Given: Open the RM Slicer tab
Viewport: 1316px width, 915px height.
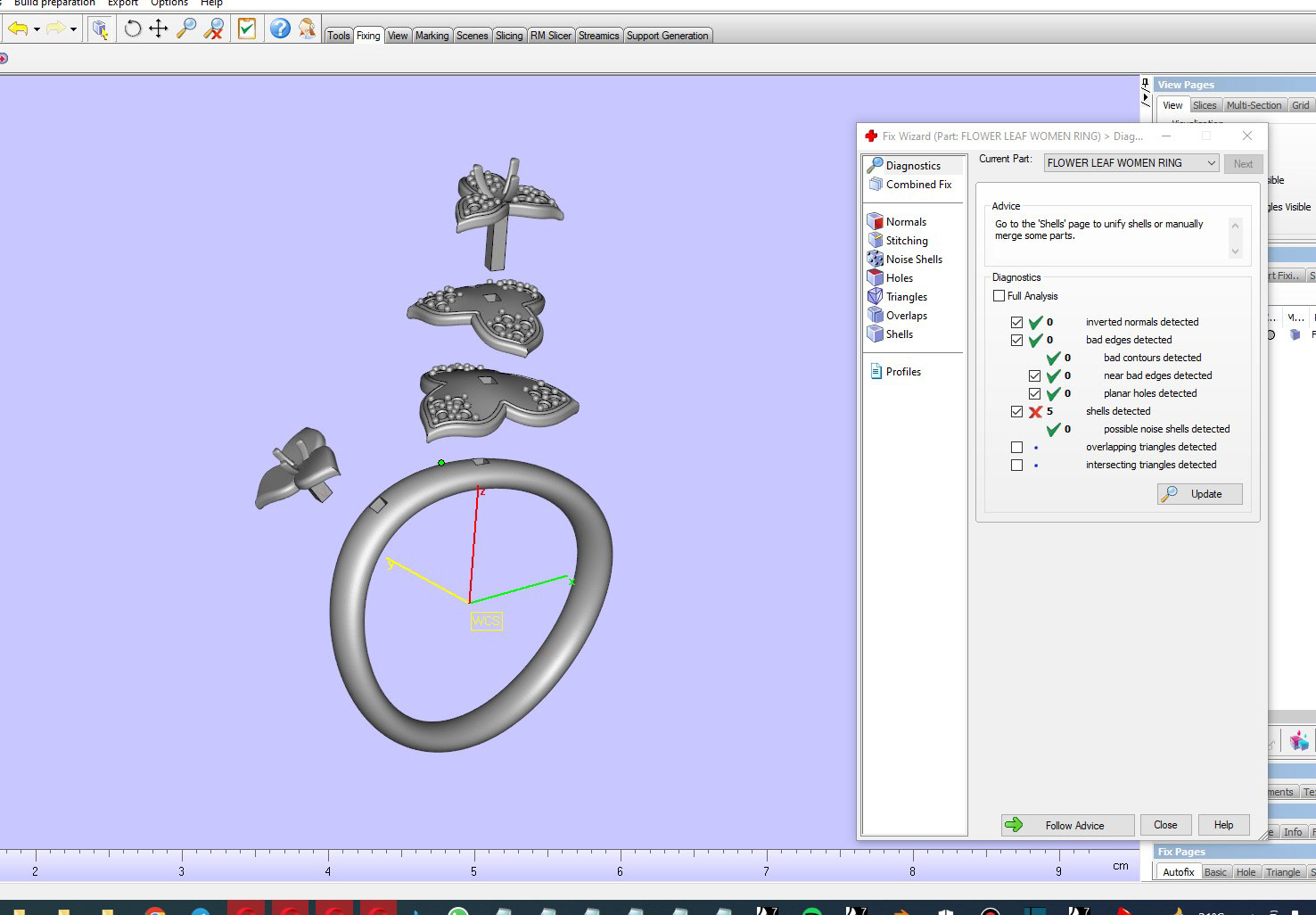Looking at the screenshot, I should [x=551, y=36].
